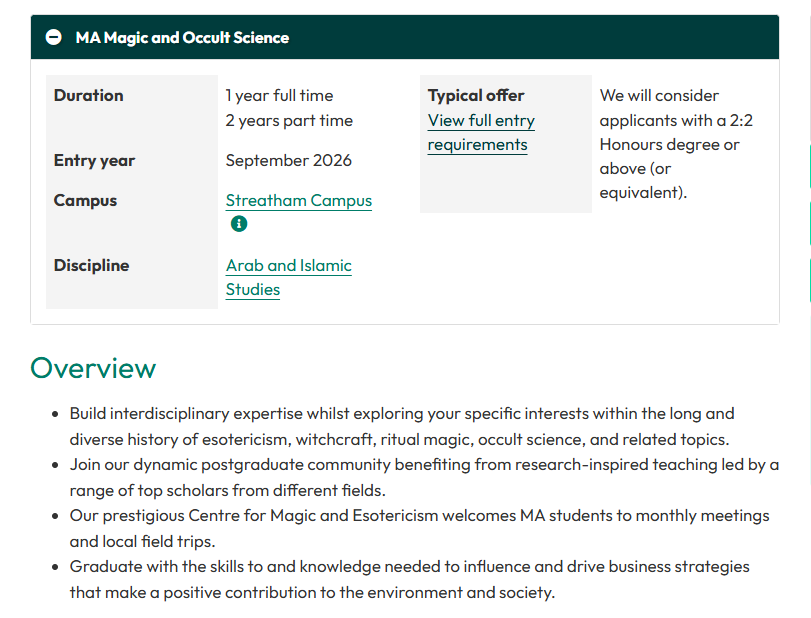Image resolution: width=811 pixels, height=618 pixels.
Task: Click the September 2026 entry year value
Action: [x=288, y=161]
